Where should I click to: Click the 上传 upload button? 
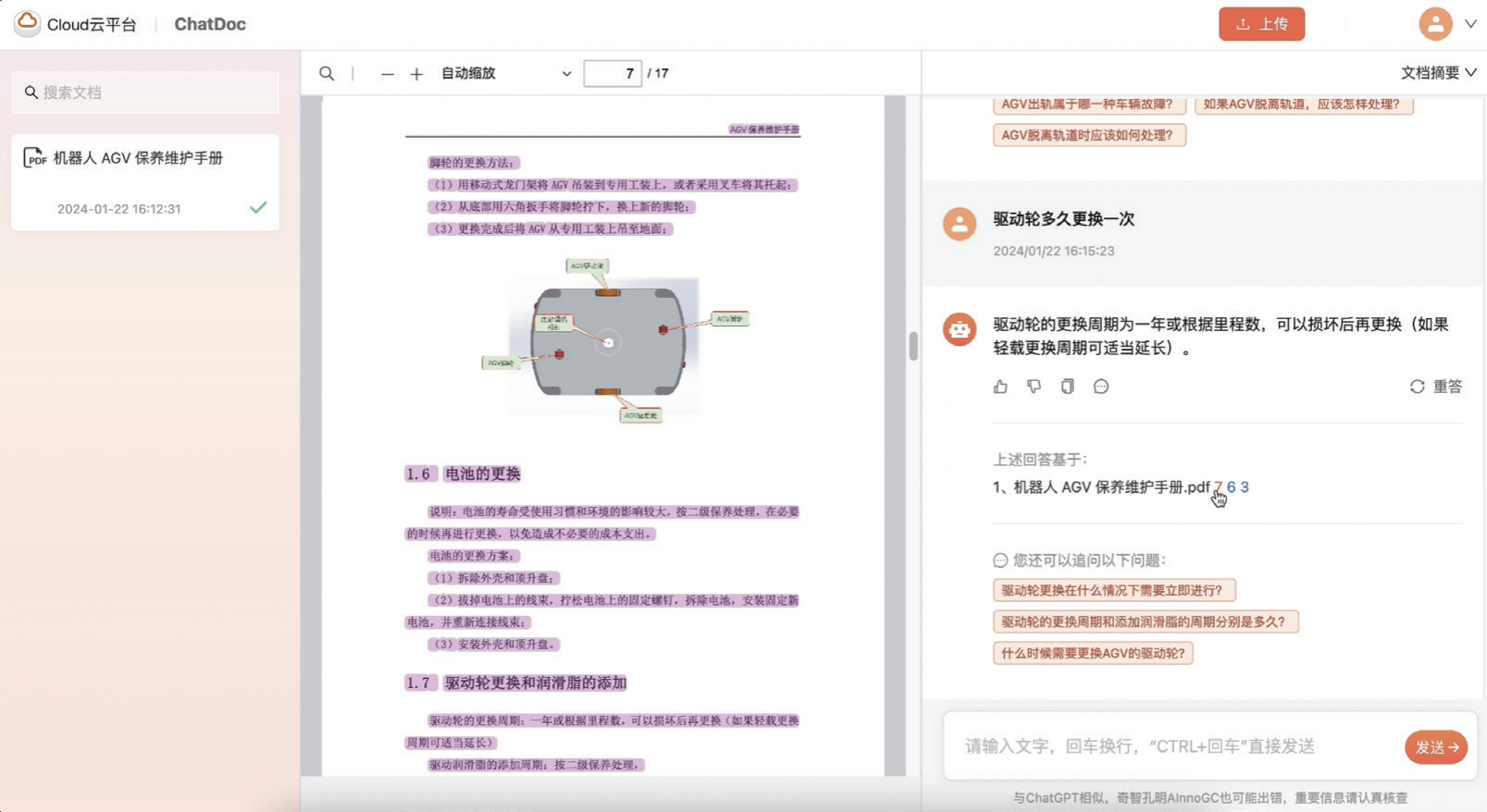click(x=1261, y=24)
